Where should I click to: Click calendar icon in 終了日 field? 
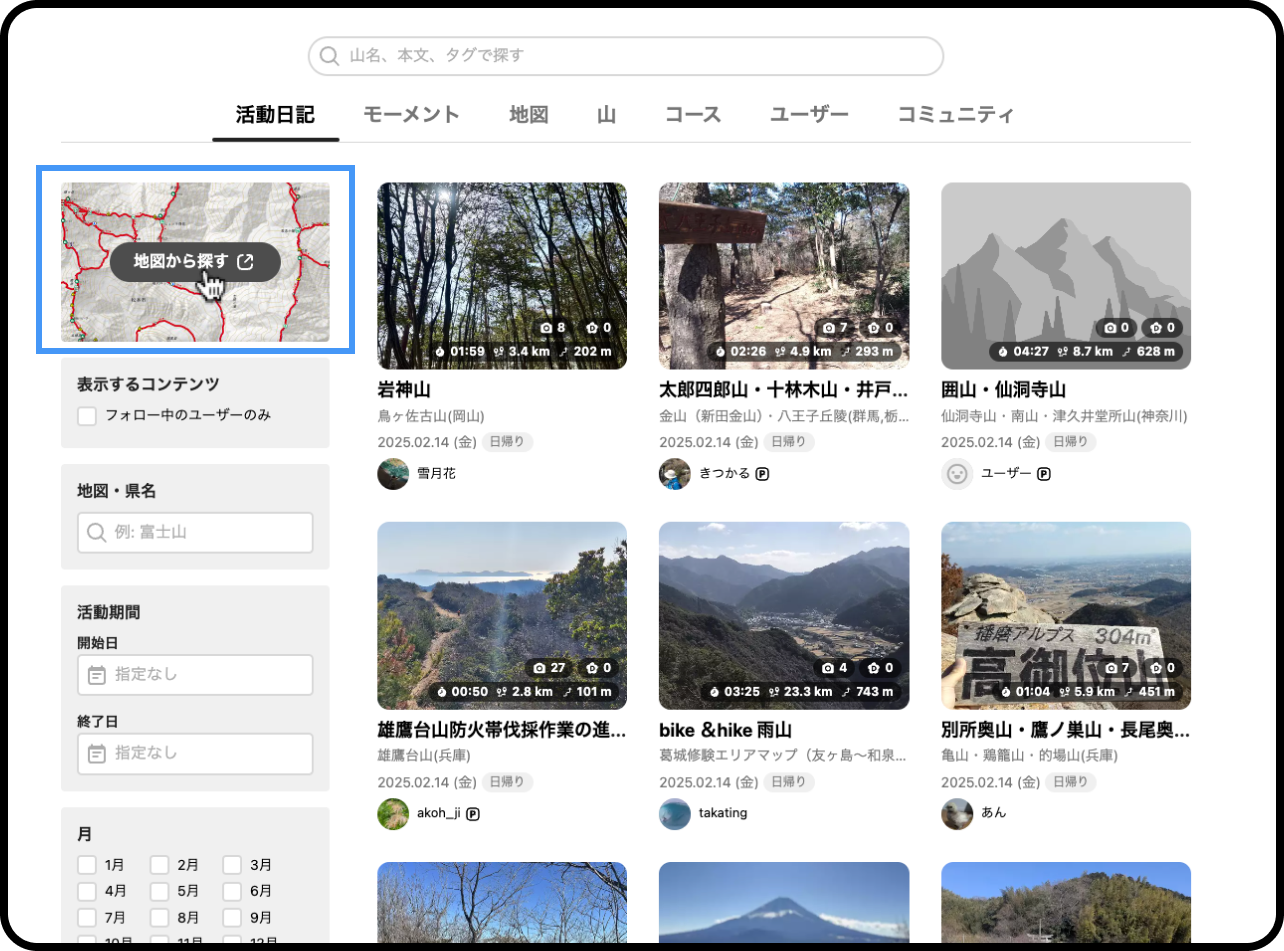click(x=96, y=754)
